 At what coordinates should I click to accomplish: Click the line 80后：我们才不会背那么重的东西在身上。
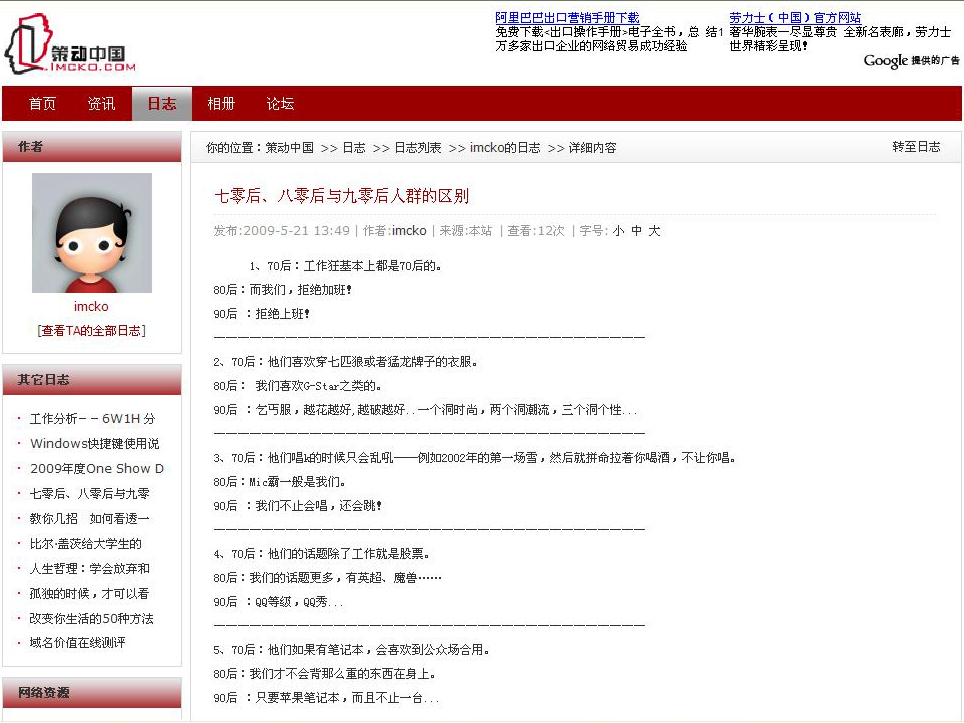coord(325,674)
